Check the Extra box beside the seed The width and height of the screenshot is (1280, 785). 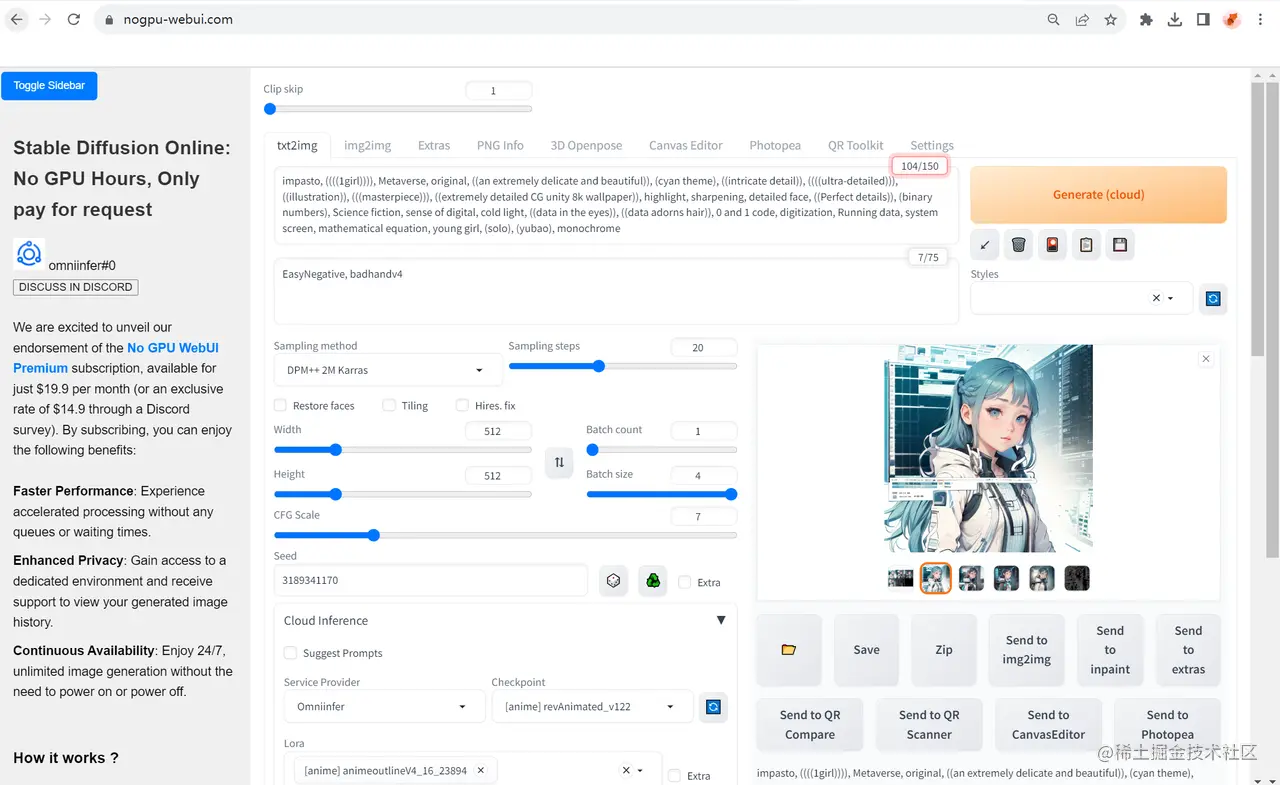684,582
